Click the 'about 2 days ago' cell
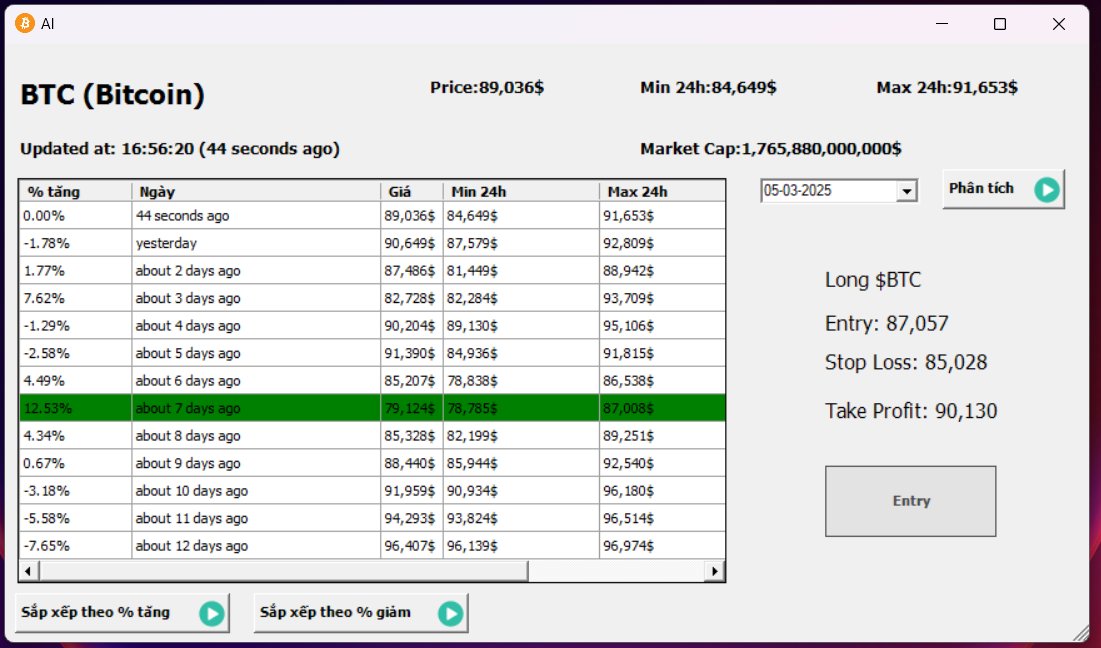The width and height of the screenshot is (1101, 648). coord(256,270)
